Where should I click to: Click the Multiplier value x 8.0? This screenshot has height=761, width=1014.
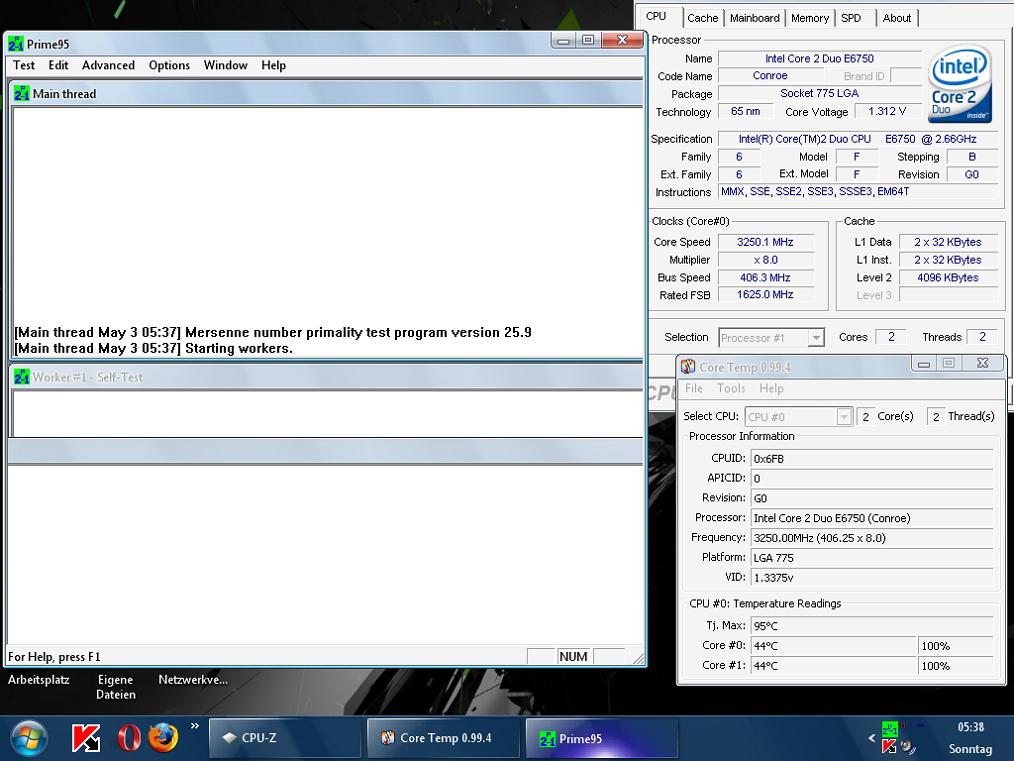point(765,260)
